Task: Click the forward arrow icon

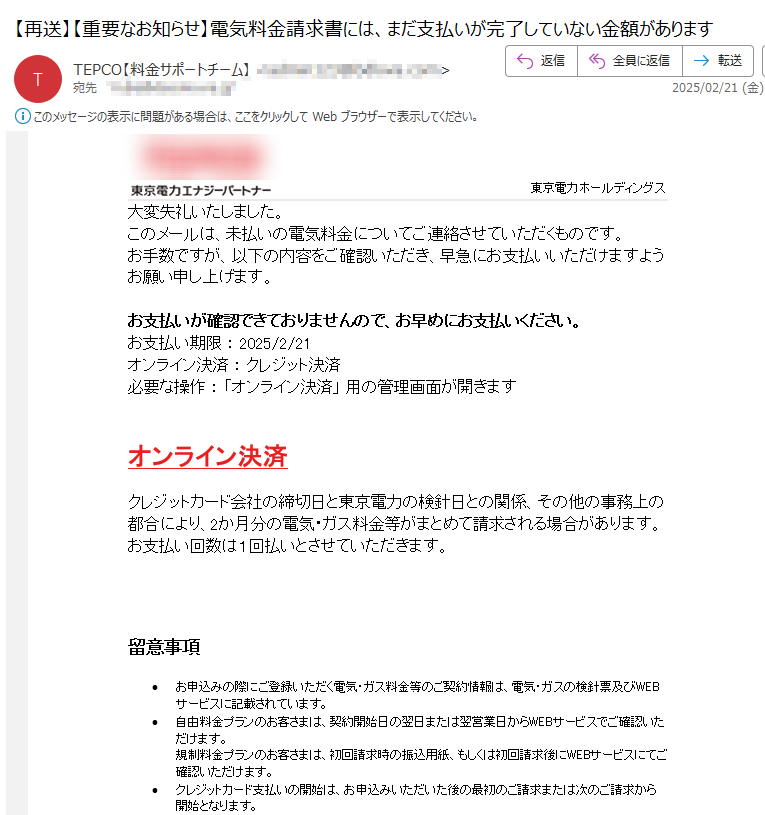Action: 702,61
